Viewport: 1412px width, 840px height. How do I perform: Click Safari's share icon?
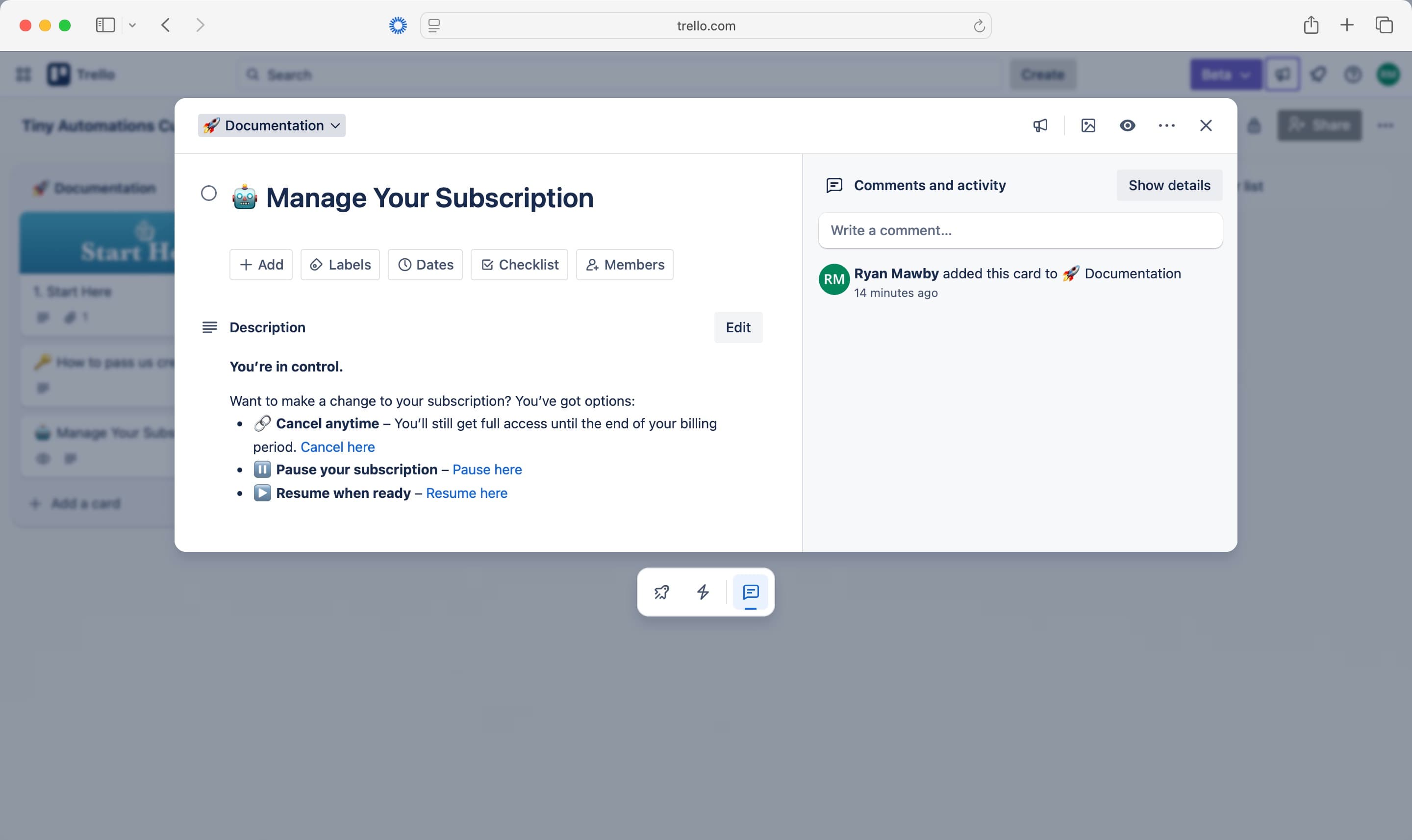pos(1311,25)
